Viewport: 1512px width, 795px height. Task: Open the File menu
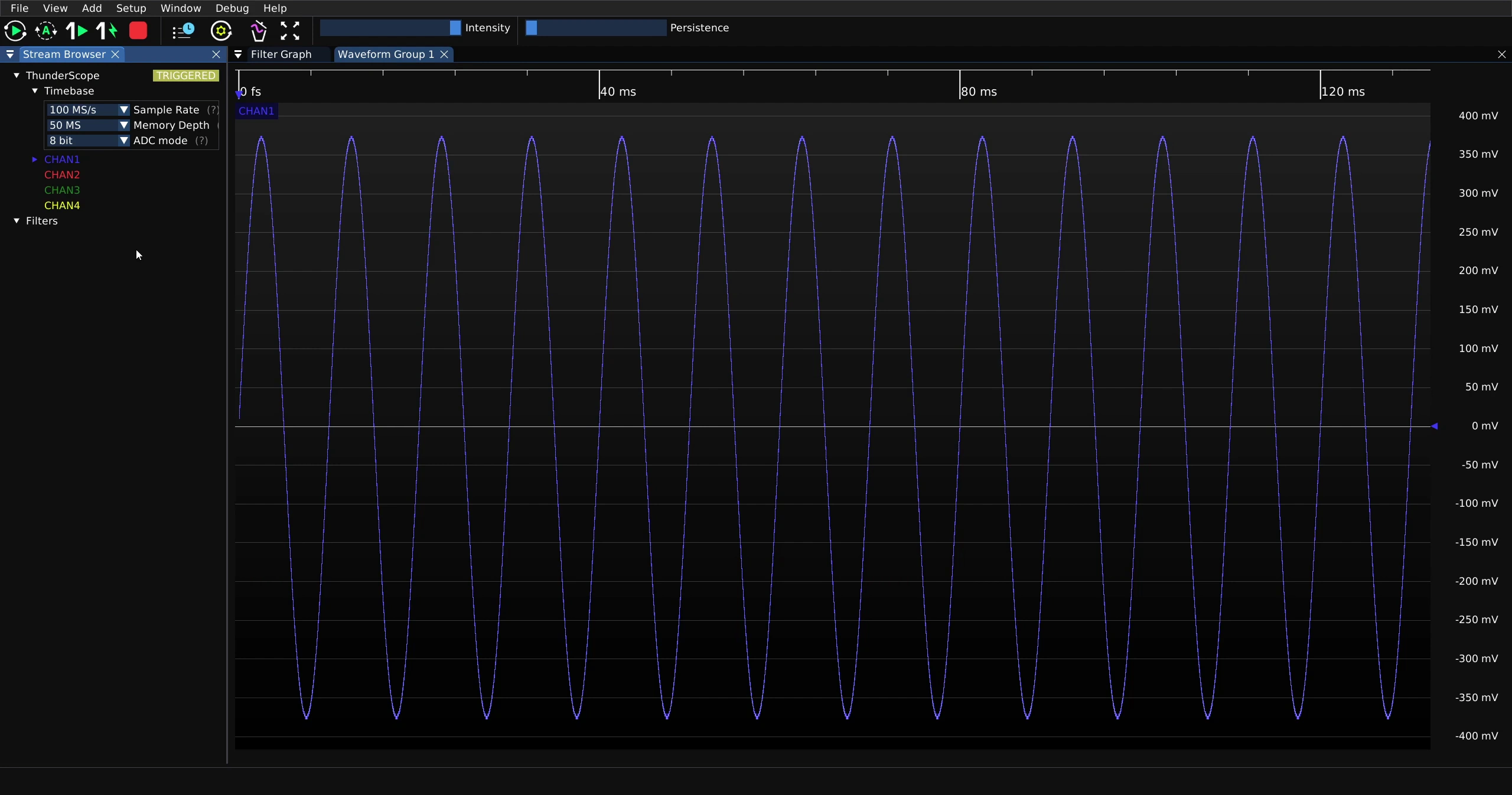19,8
